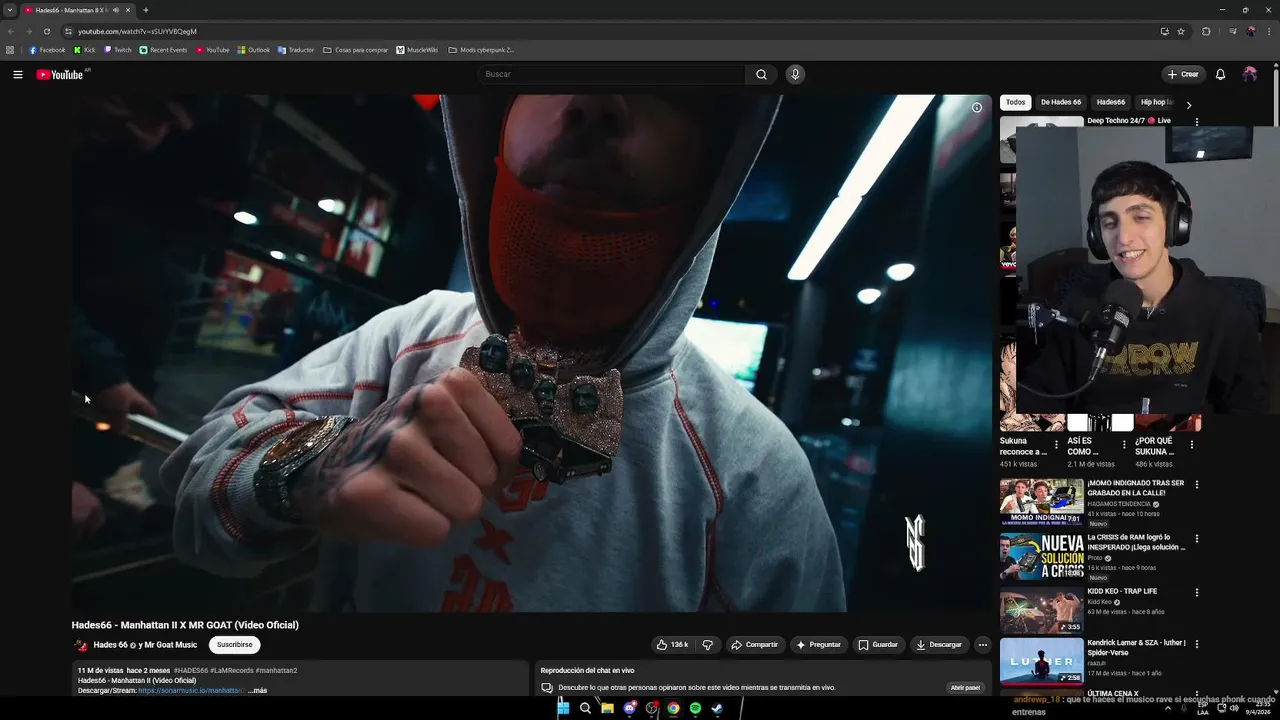Click the address bar URL
This screenshot has width=1280, height=720.
(x=137, y=31)
